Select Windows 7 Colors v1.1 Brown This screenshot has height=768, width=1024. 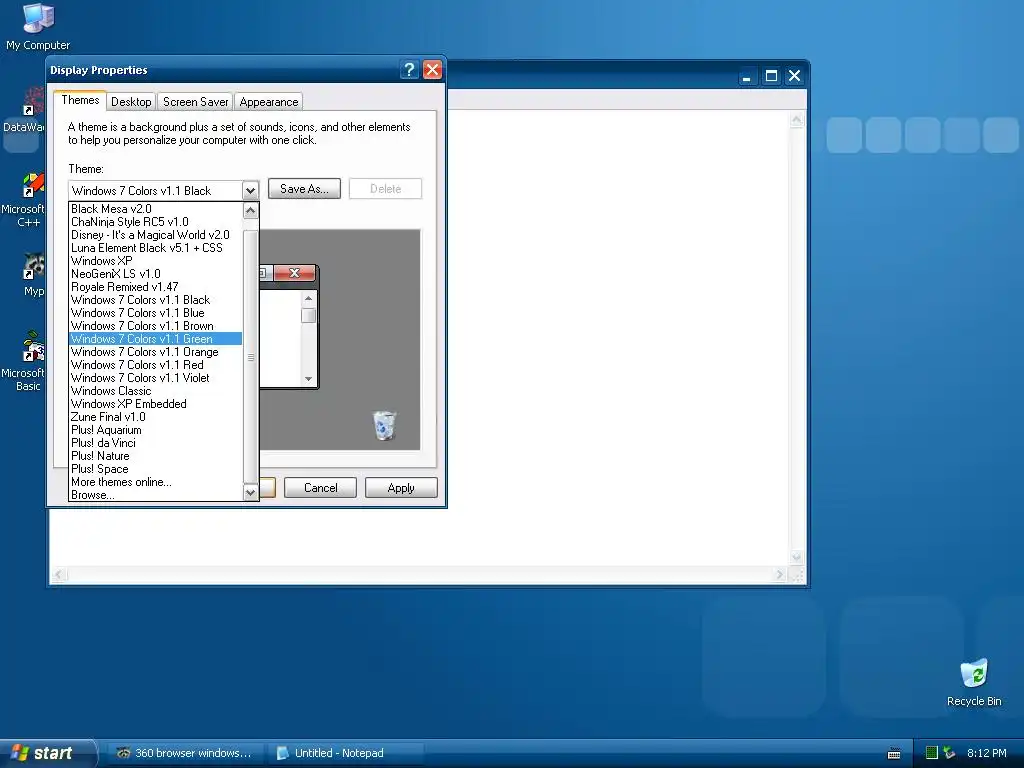tap(155, 326)
